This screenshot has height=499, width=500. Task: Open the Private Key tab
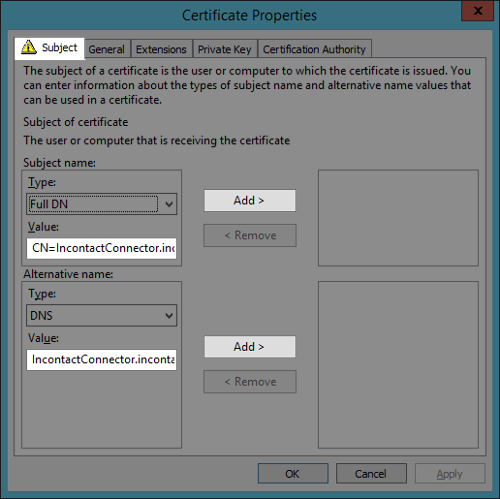tap(224, 49)
